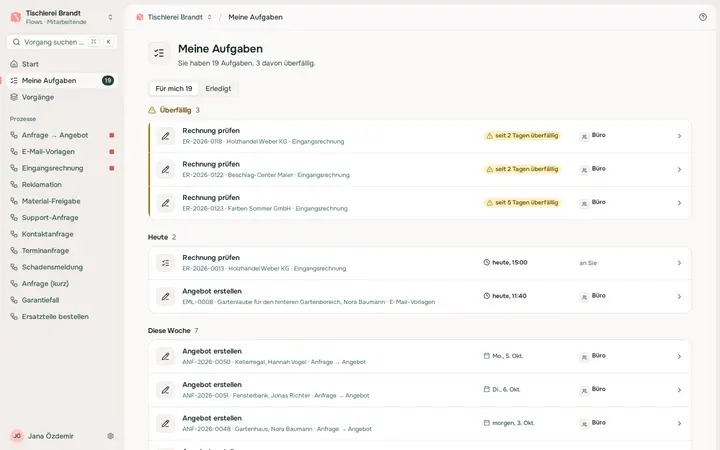
Task: Open the Support-Anfrage process
Action: click(62, 218)
